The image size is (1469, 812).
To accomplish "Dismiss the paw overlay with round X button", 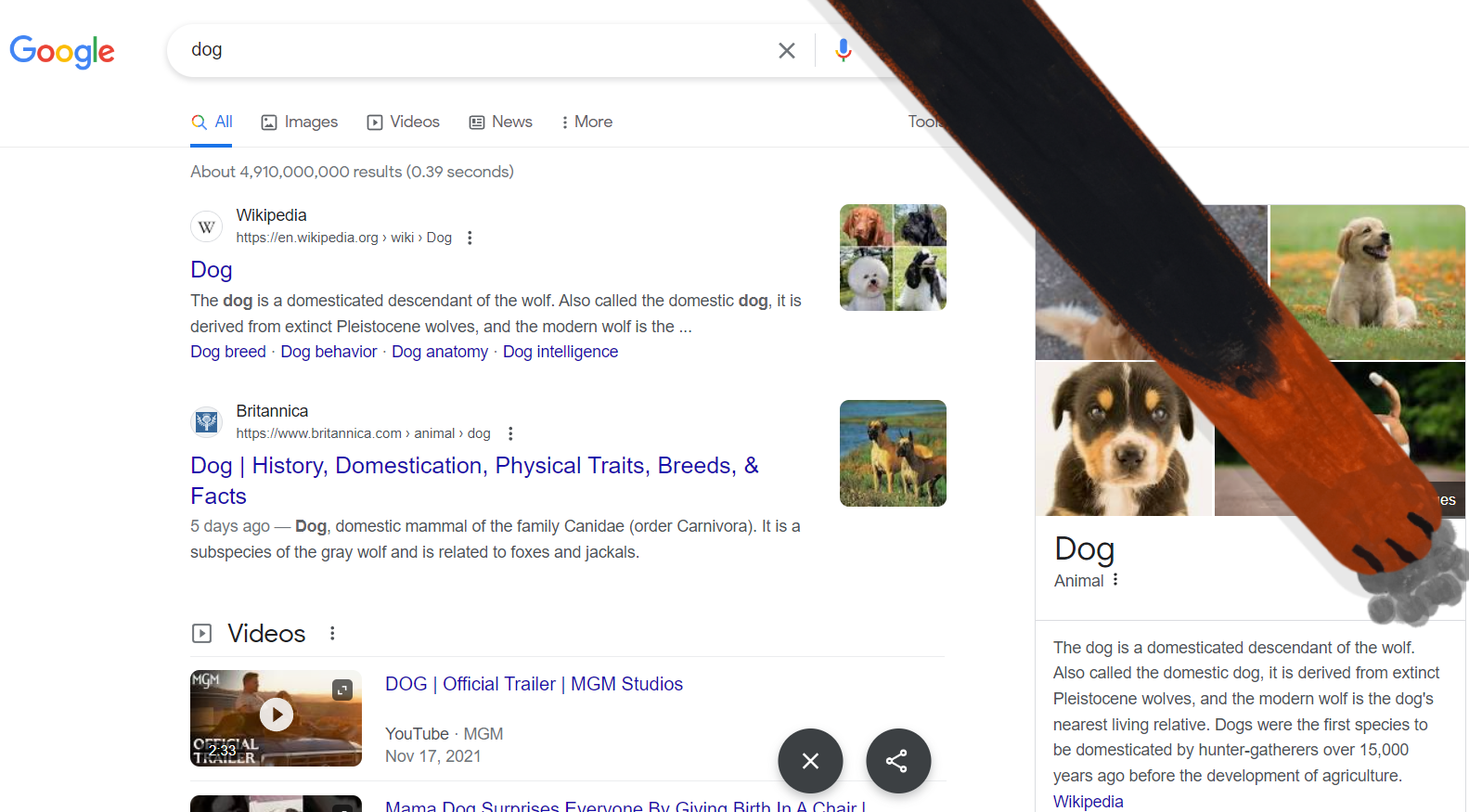I will [x=810, y=761].
